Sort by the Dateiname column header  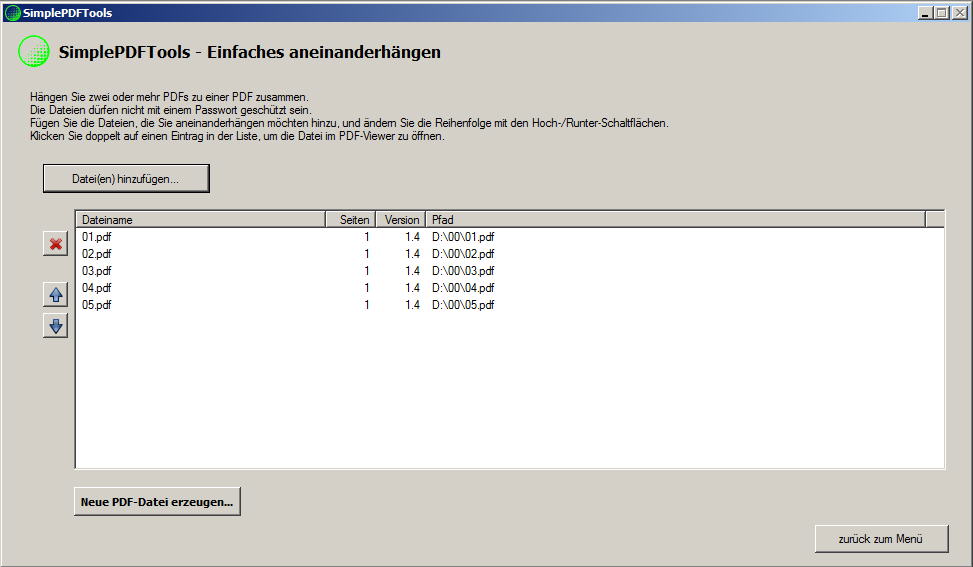[200, 220]
